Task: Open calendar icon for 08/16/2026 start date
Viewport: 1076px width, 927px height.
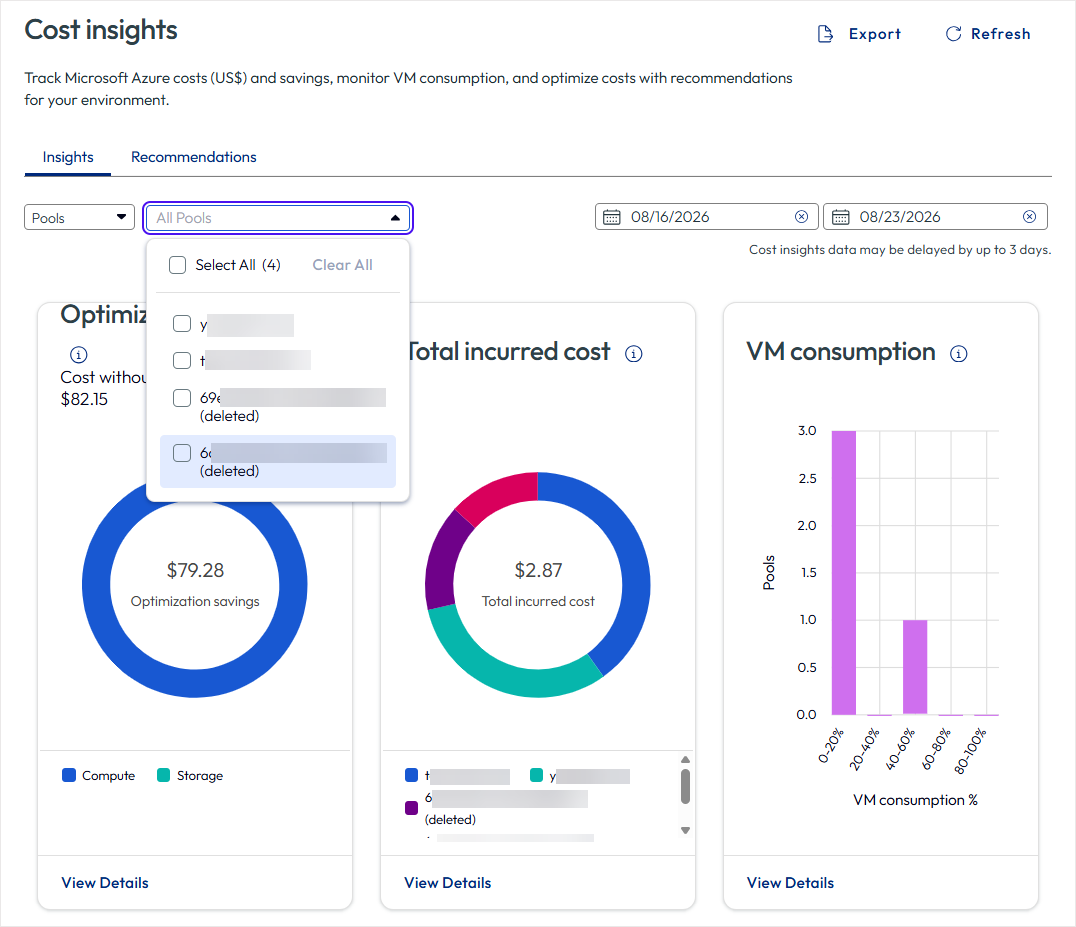Action: pos(611,217)
